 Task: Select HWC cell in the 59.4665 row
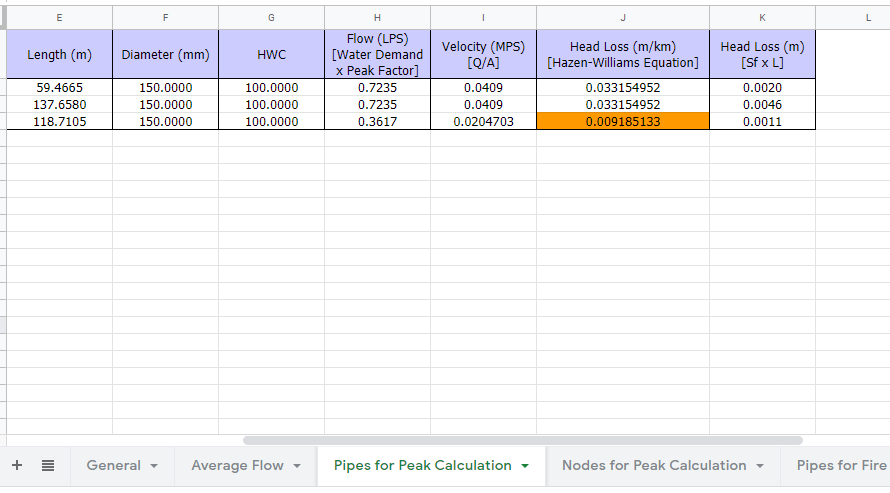(271, 87)
